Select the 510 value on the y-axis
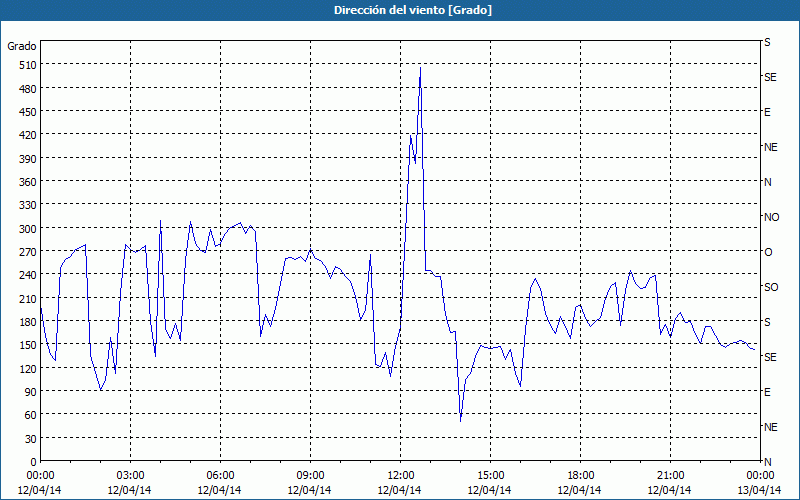The height and width of the screenshot is (500, 800). coord(28,65)
